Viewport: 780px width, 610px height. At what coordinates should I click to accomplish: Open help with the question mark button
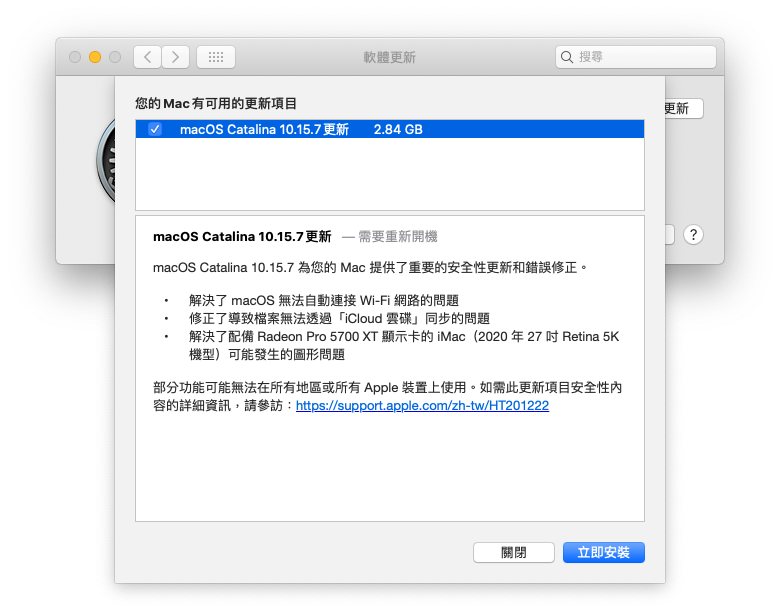coord(693,235)
